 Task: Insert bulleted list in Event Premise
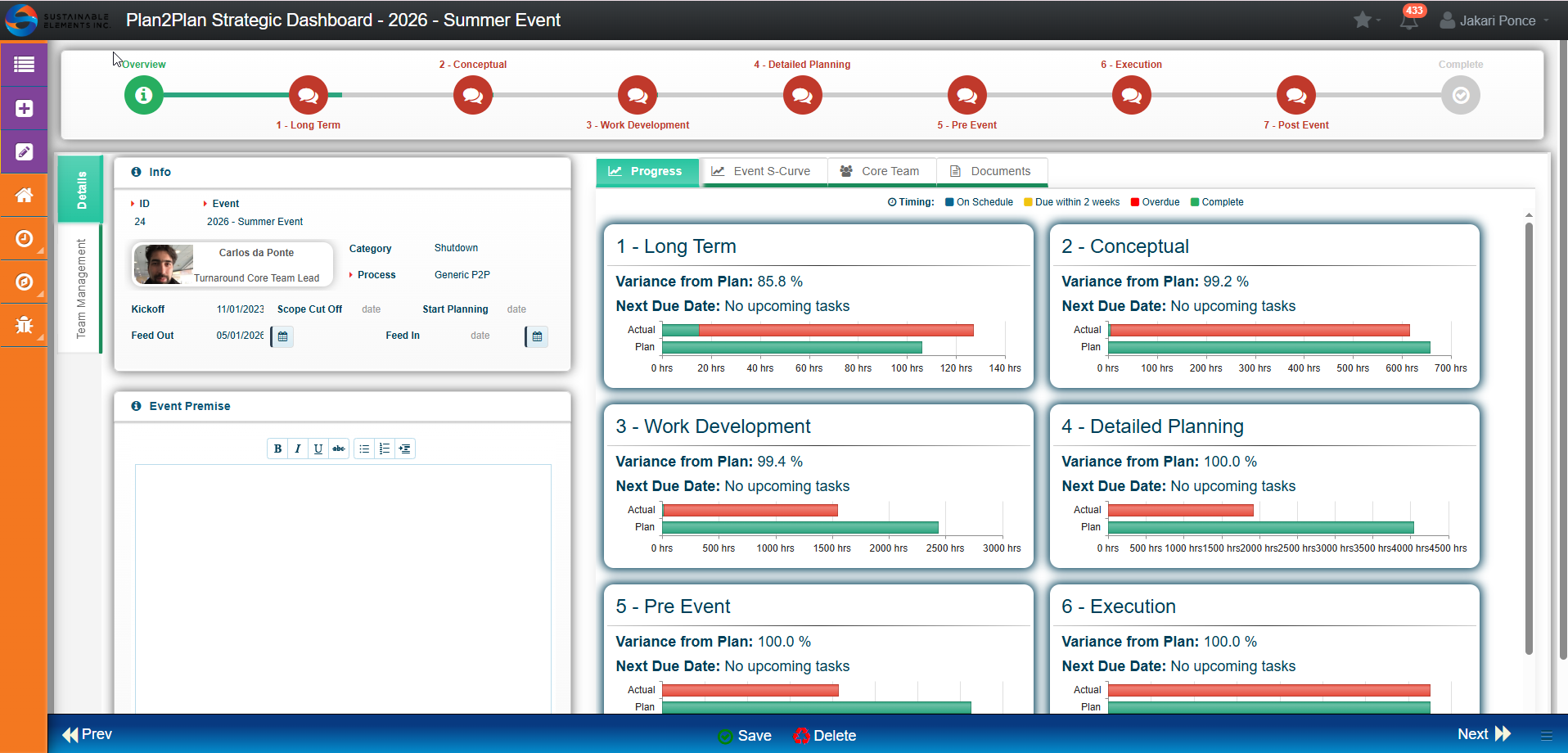pyautogui.click(x=364, y=449)
